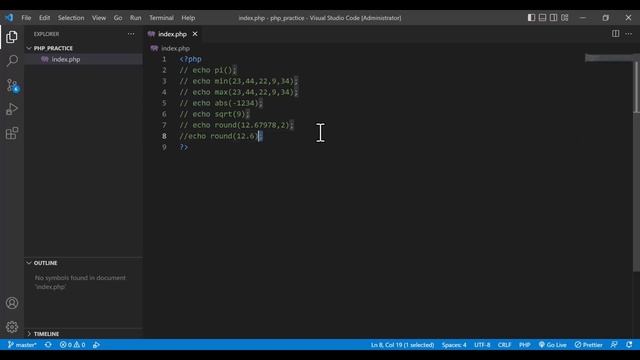Click line 2 with echo pi()
Viewport: 640px width, 360px height.
[x=208, y=70]
